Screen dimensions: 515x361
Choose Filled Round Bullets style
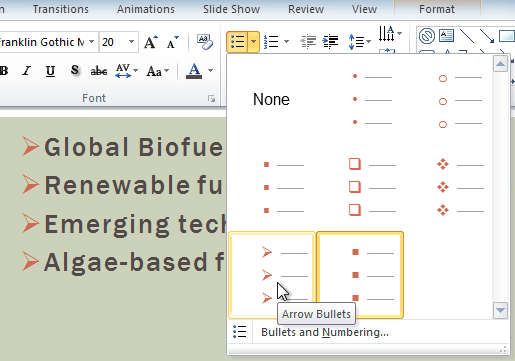click(360, 99)
